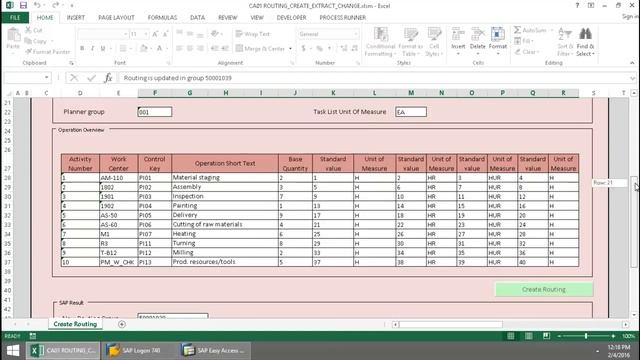Click the zoom slider handle
The image size is (640, 360).
(586, 336)
